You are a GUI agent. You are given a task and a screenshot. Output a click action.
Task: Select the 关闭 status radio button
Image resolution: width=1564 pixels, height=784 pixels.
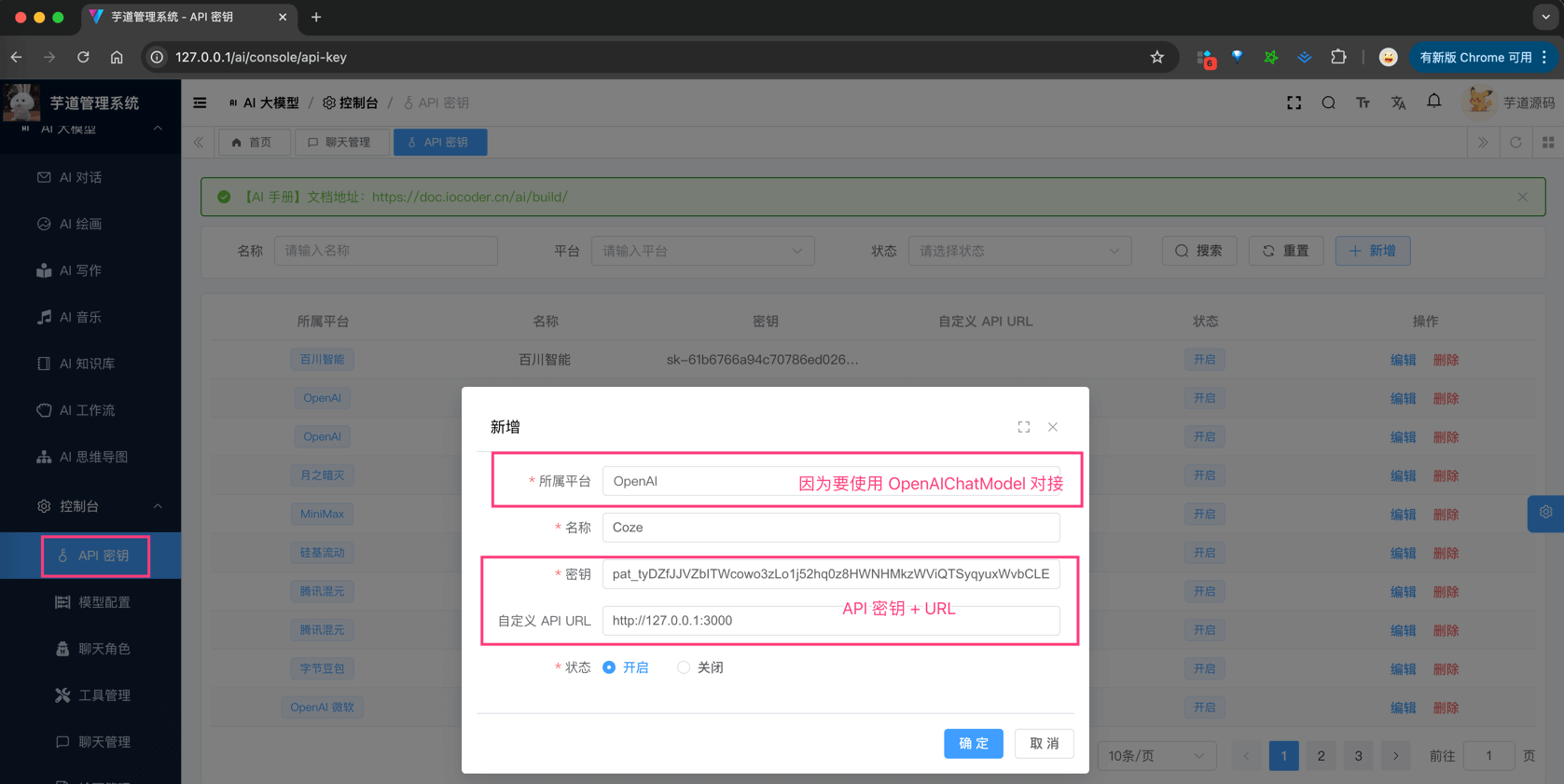click(684, 667)
